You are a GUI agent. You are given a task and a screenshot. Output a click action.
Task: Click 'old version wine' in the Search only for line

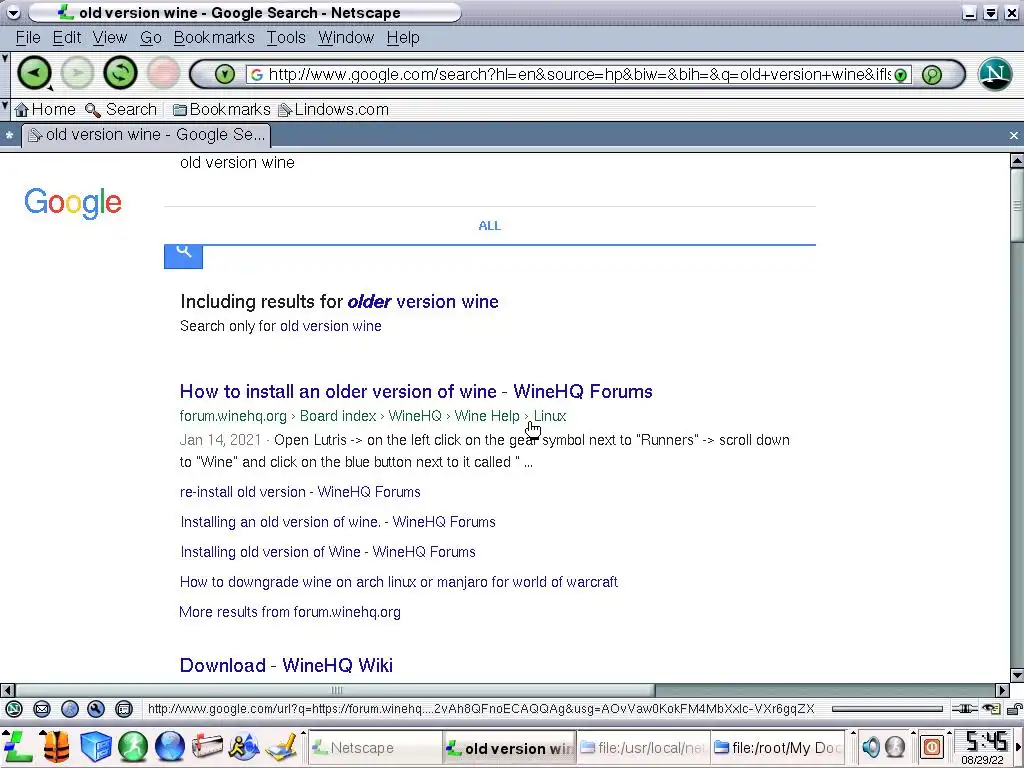(x=331, y=326)
